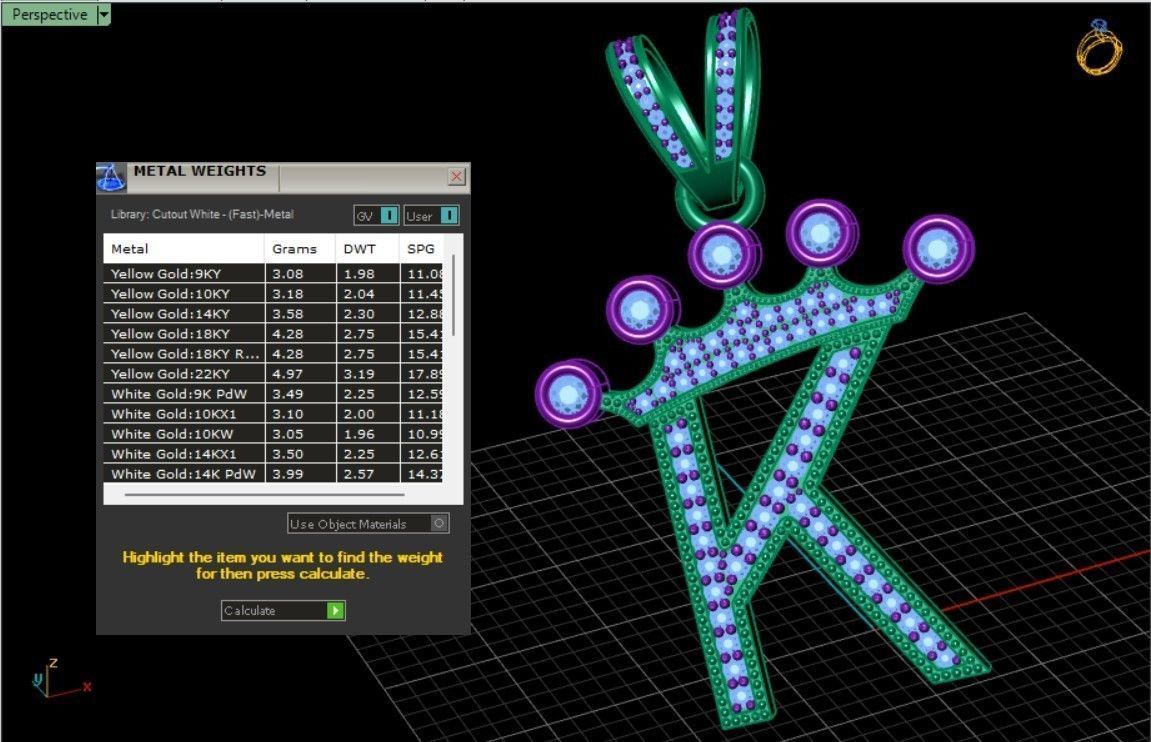The height and width of the screenshot is (742, 1151).
Task: Select the White Gold:9K PdW row
Action: pyautogui.click(x=273, y=393)
